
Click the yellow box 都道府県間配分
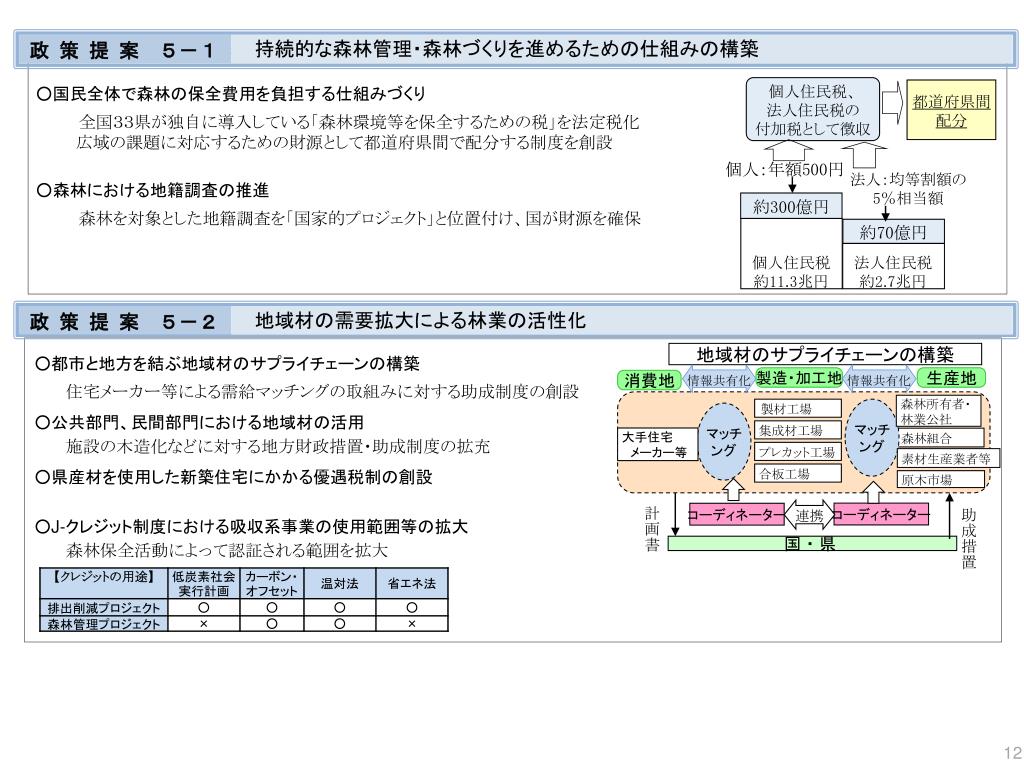click(x=951, y=111)
